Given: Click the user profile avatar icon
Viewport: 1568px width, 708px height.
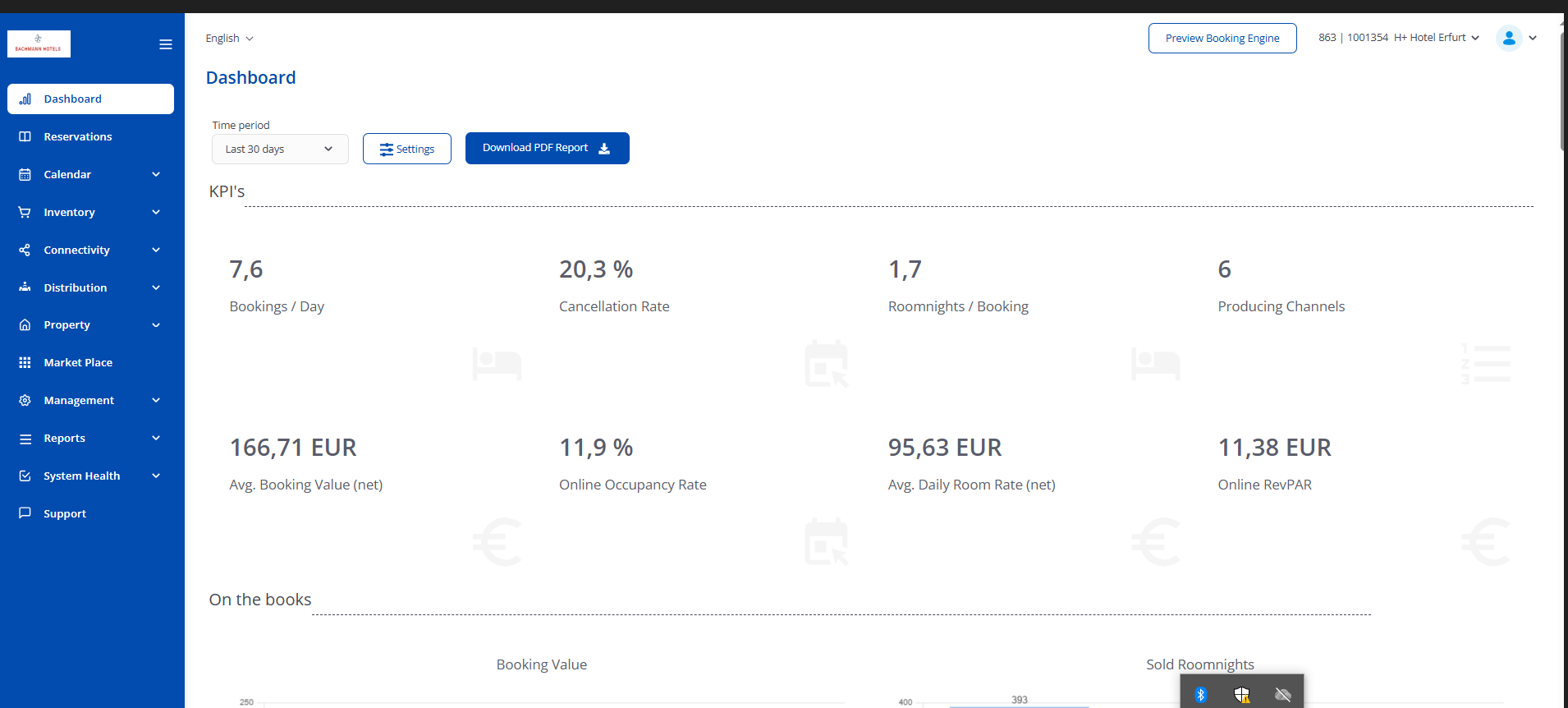Looking at the screenshot, I should [x=1509, y=38].
